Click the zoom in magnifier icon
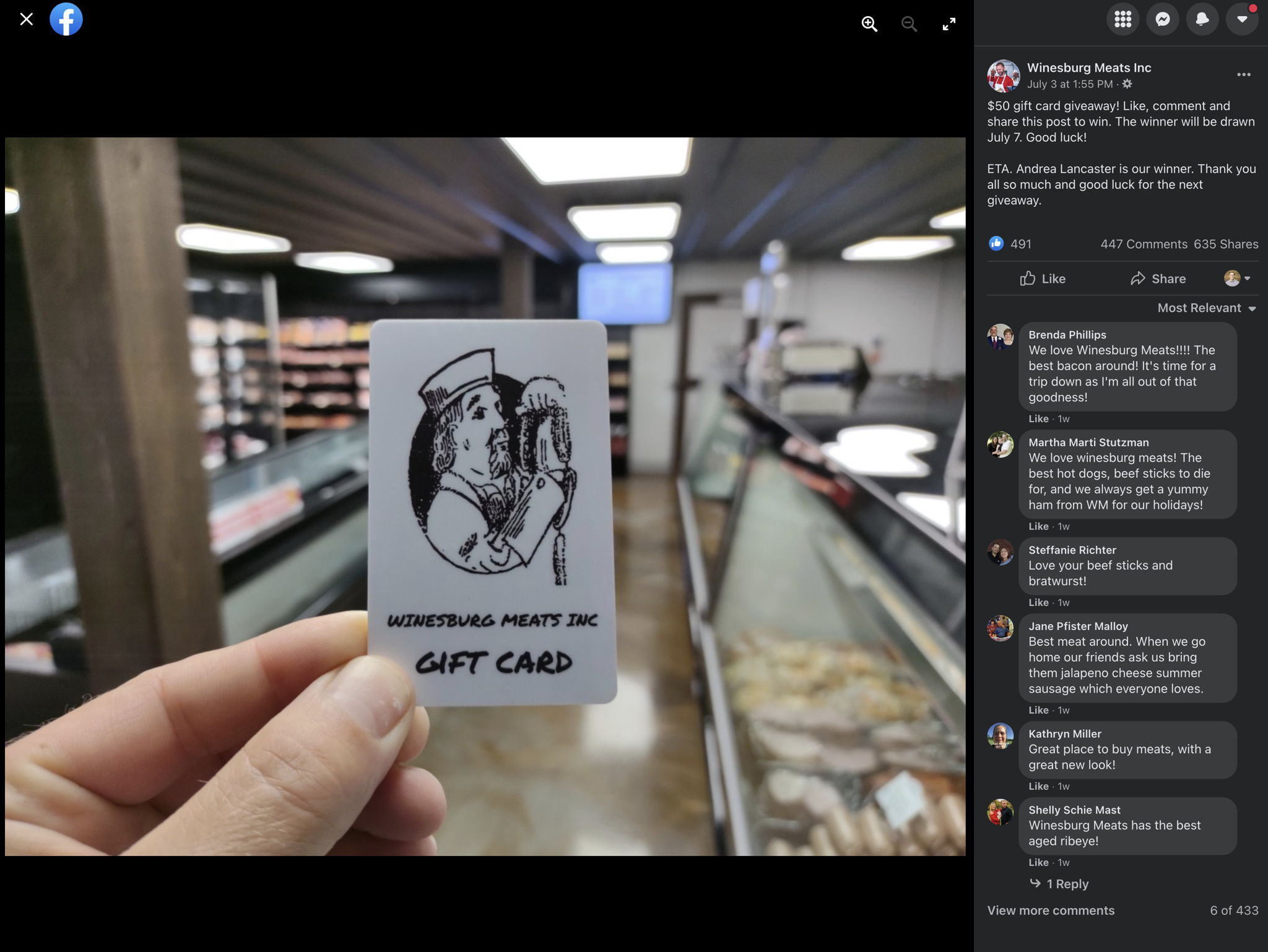 [869, 23]
